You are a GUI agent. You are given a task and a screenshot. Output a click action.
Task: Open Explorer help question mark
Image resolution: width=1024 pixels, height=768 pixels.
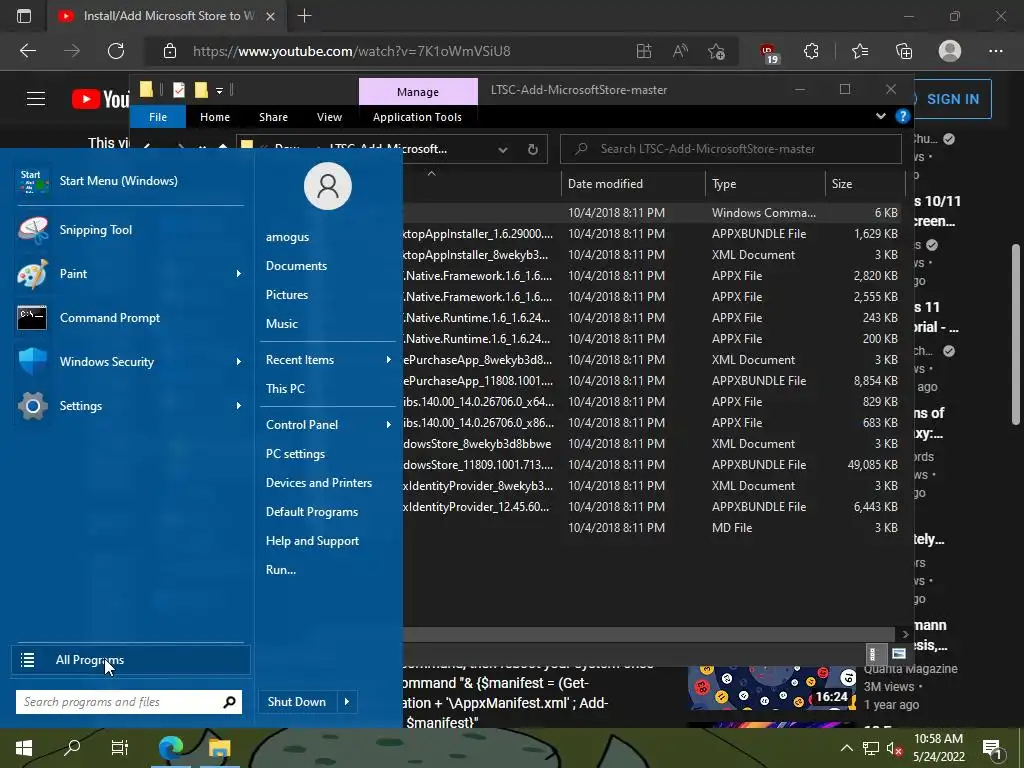903,116
